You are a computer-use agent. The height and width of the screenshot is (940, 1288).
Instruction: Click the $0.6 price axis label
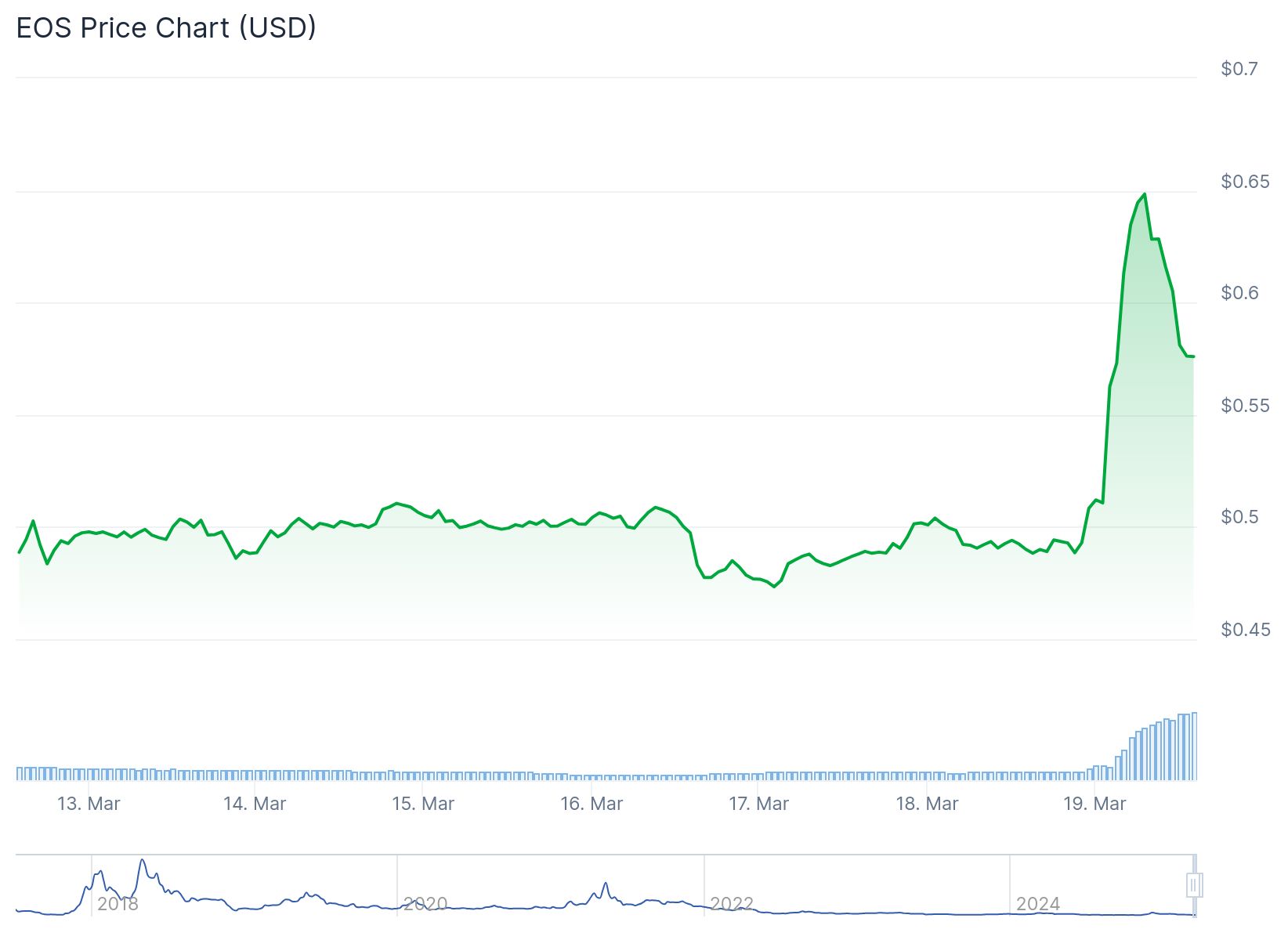point(1239,293)
